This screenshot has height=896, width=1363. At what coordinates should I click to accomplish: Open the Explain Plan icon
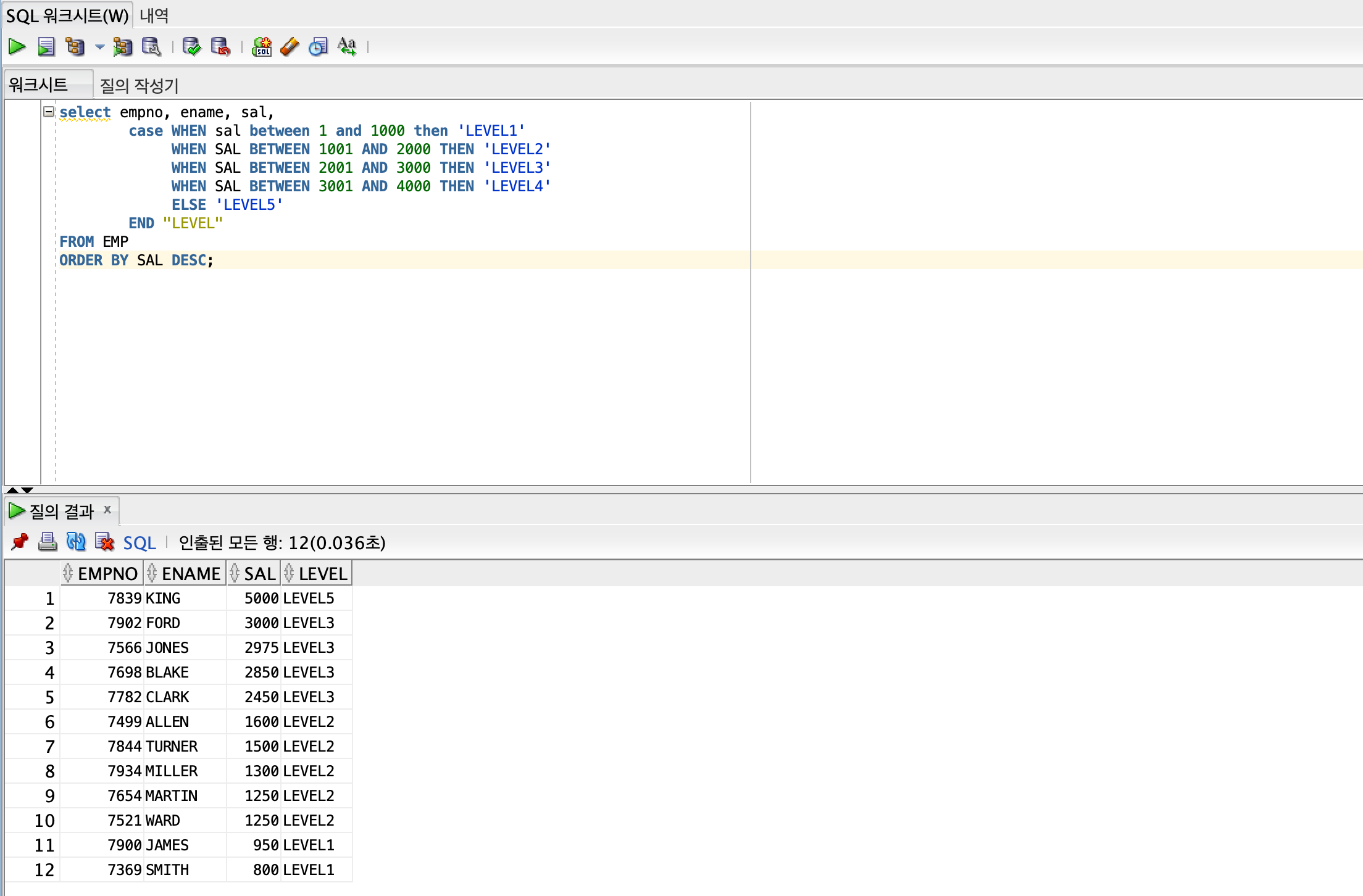tap(75, 47)
